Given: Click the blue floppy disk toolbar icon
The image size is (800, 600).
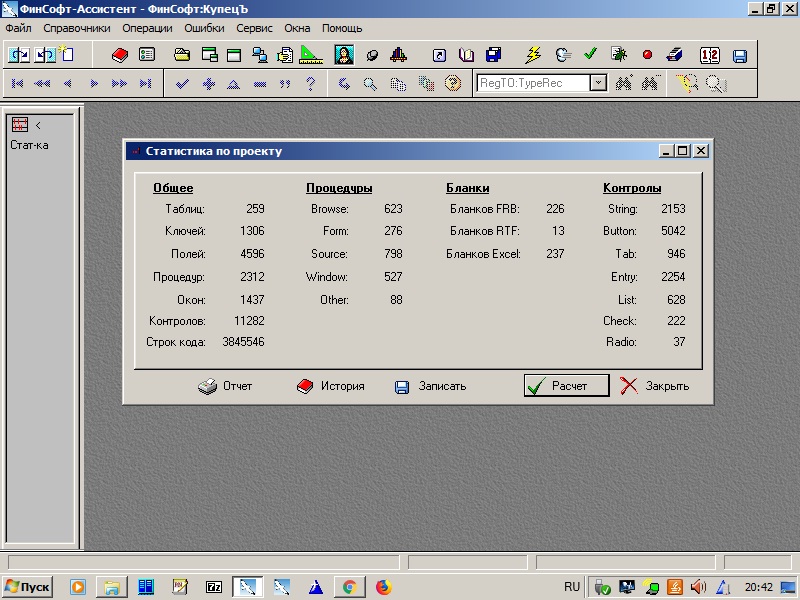Looking at the screenshot, I should 740,56.
